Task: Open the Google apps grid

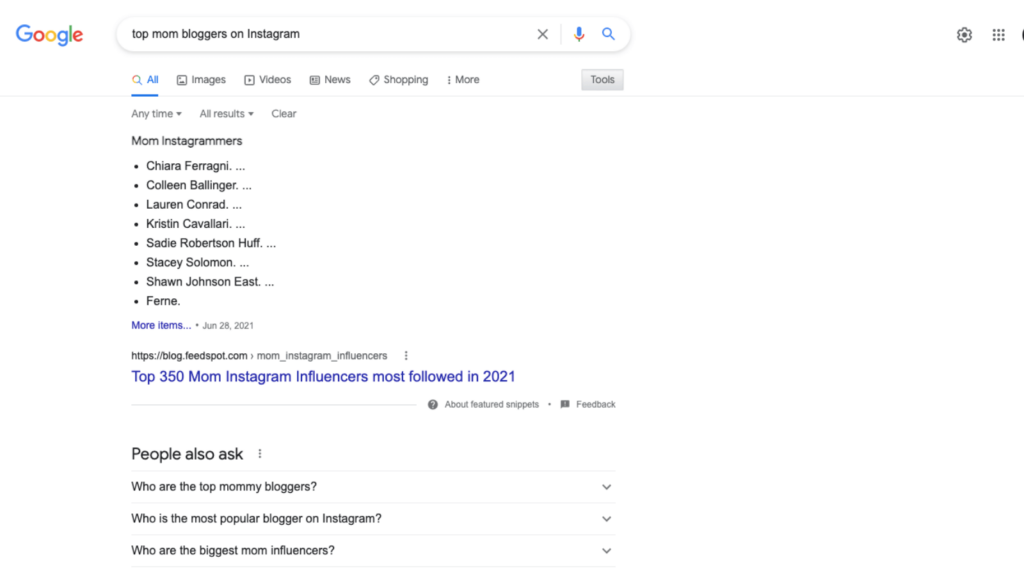Action: tap(998, 35)
